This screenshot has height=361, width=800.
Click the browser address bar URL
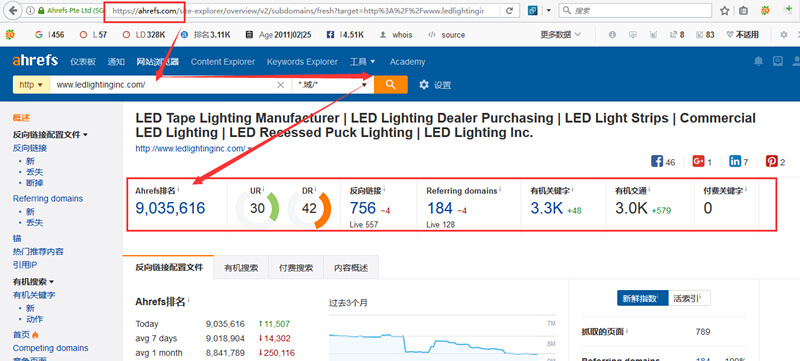coord(299,10)
